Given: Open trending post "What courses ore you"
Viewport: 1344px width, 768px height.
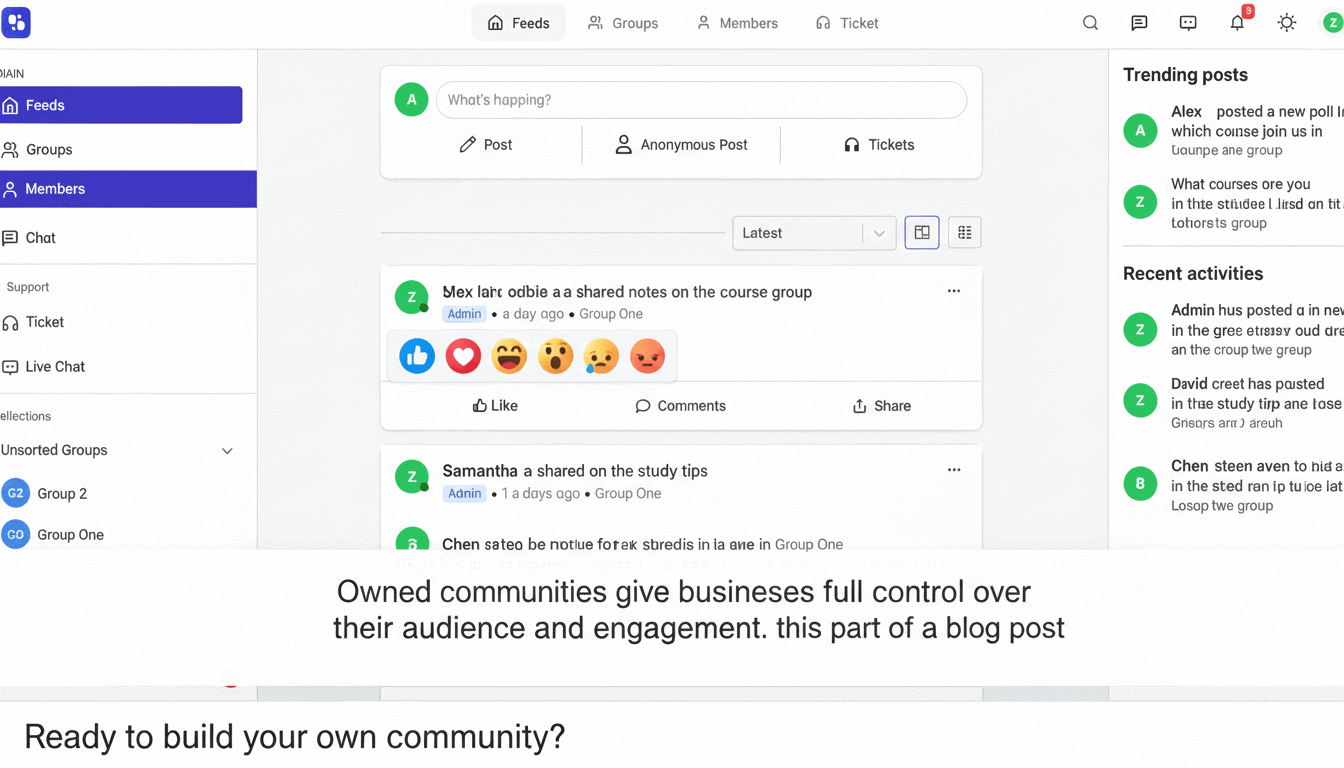Looking at the screenshot, I should (x=1257, y=203).
